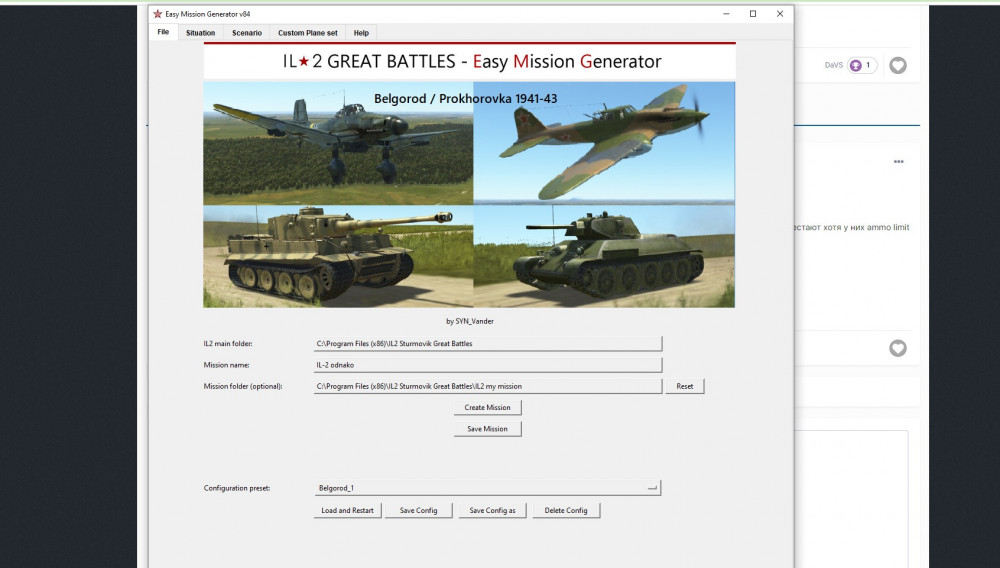Screen dimensions: 1000x568
Task: Minimize the Easy Mission Generator window
Action: coord(726,13)
